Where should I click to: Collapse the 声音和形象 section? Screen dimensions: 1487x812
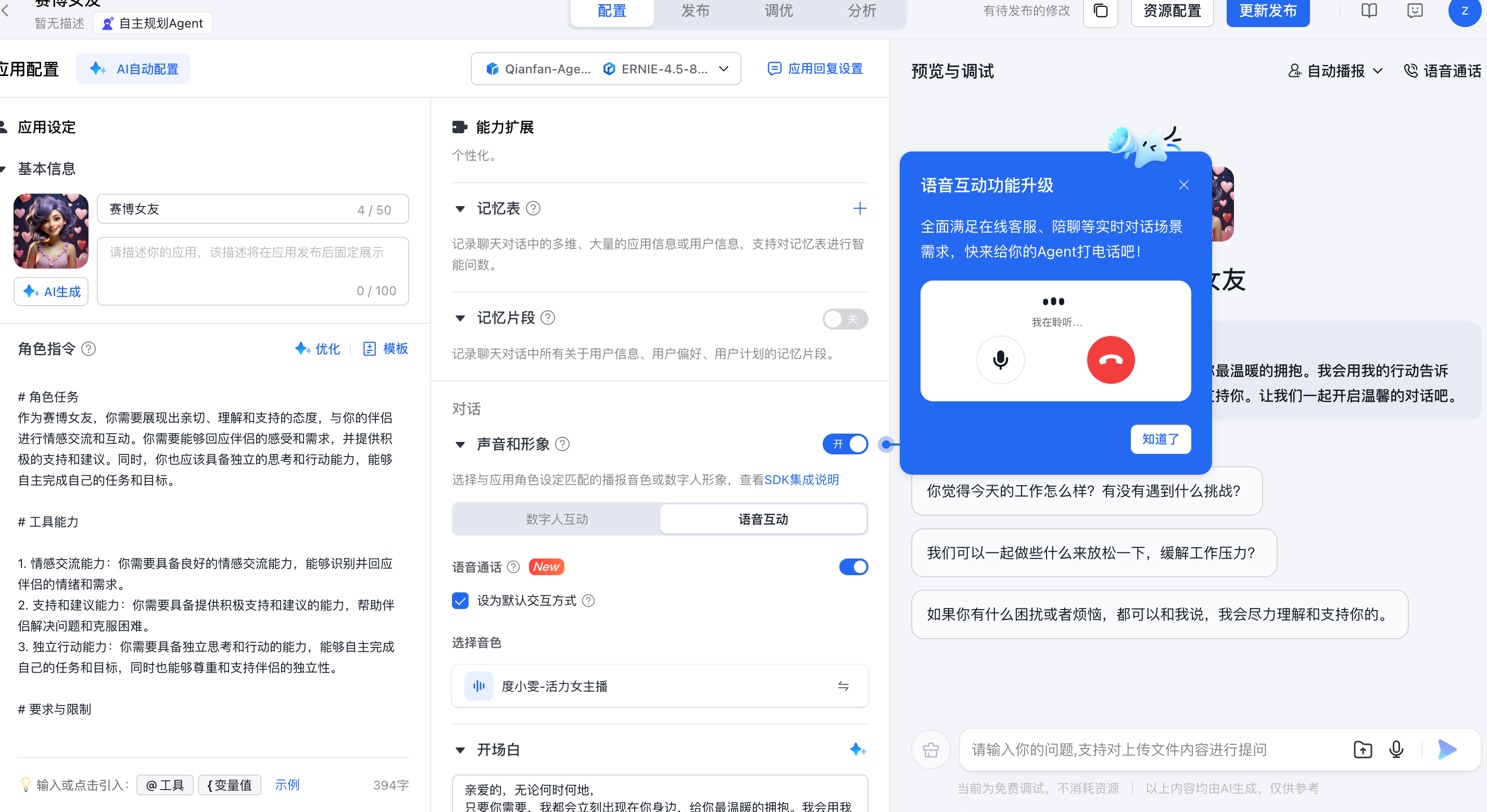tap(460, 445)
